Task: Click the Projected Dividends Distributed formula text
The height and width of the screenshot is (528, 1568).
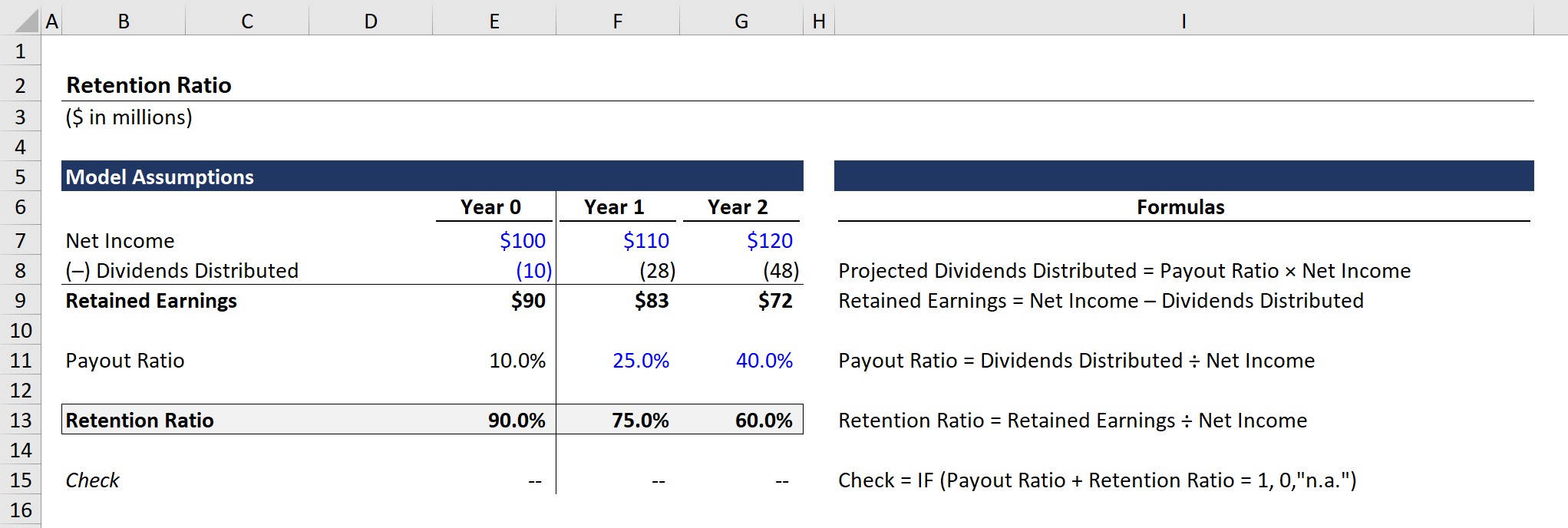Action: [1124, 270]
